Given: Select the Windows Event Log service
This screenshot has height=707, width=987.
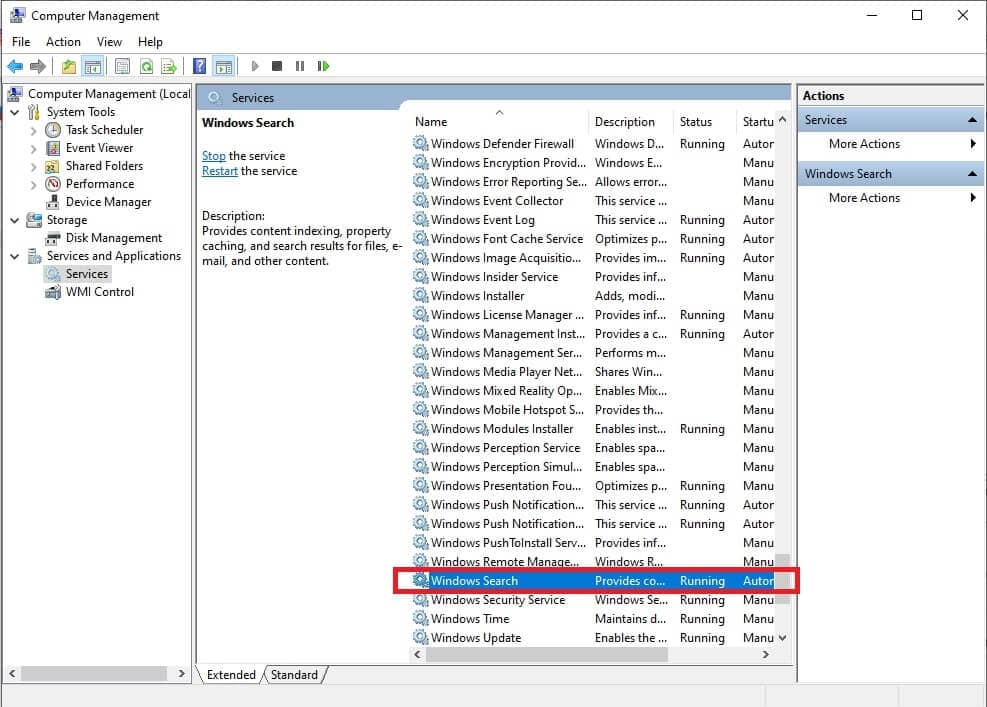Looking at the screenshot, I should click(x=594, y=220).
